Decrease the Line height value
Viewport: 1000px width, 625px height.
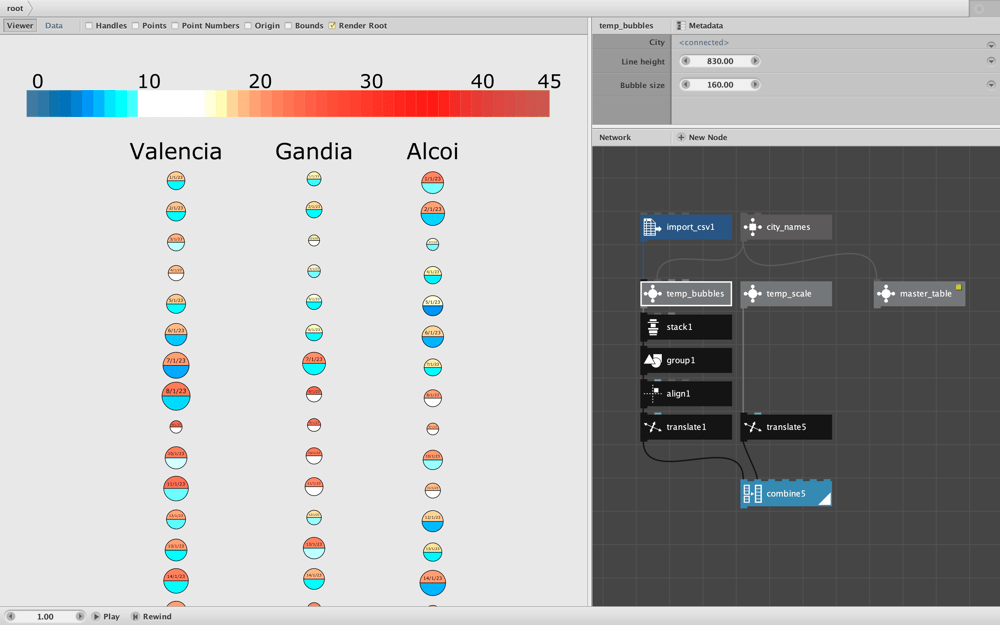pos(686,61)
